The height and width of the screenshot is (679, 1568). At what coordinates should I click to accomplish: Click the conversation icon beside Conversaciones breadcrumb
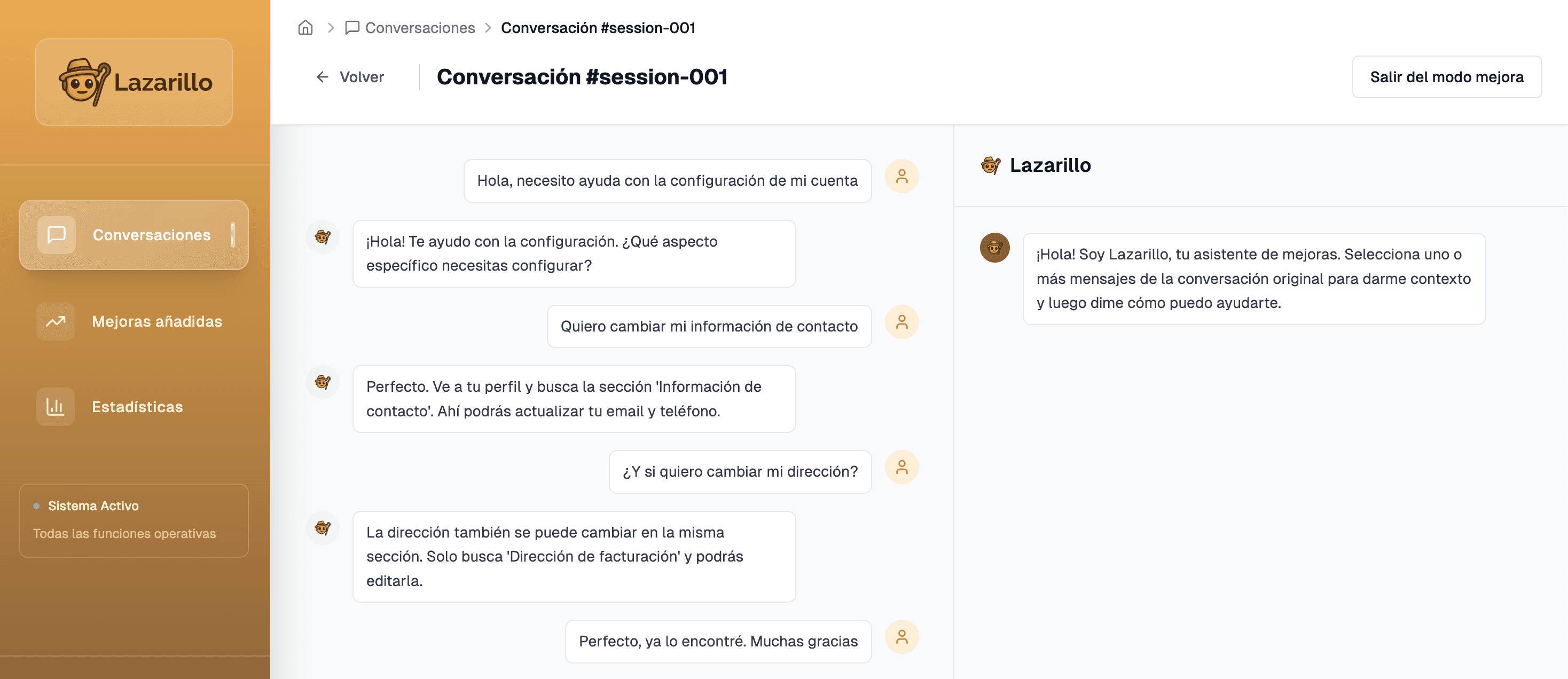point(352,27)
